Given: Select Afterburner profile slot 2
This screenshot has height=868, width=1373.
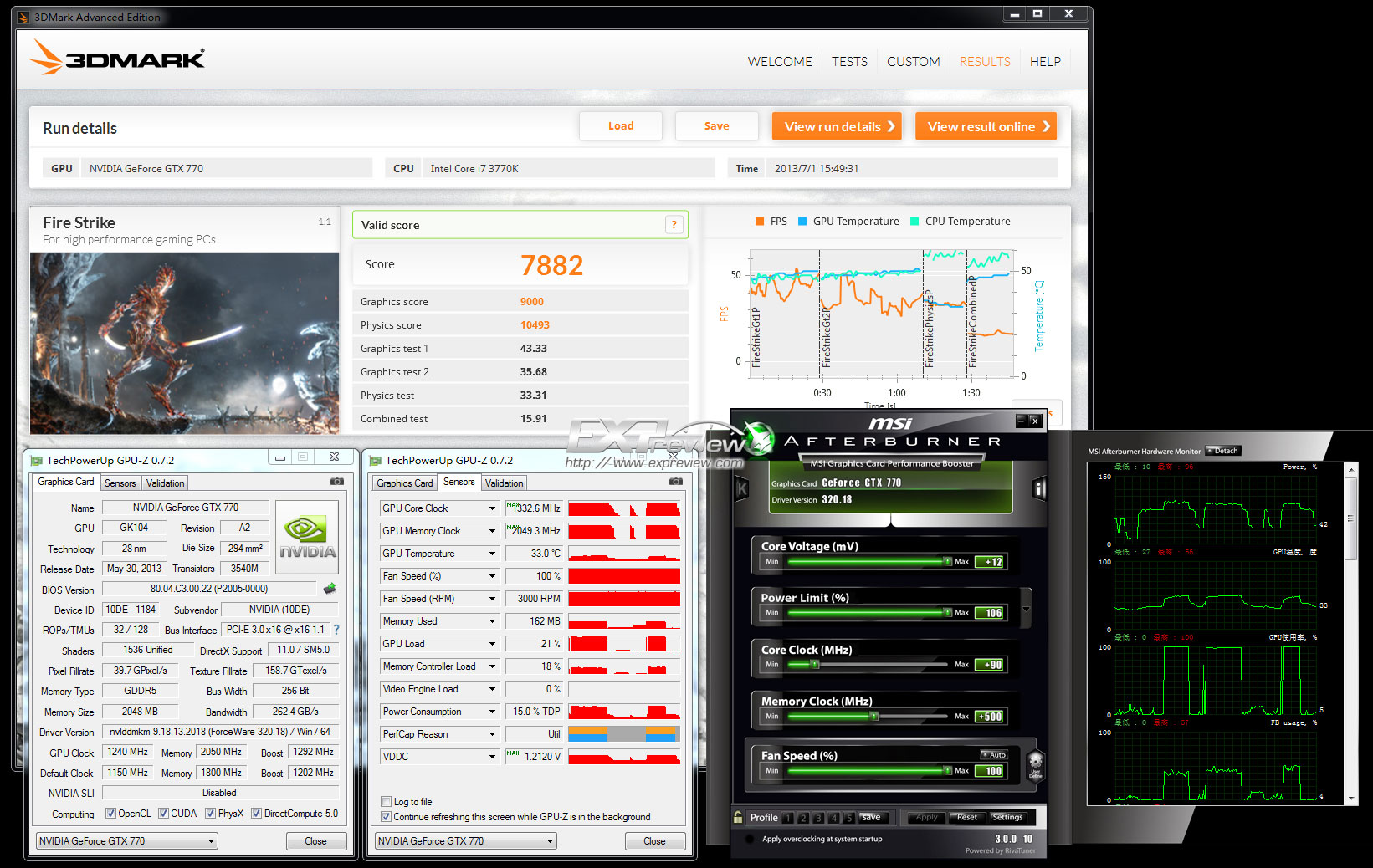Looking at the screenshot, I should click(x=803, y=818).
